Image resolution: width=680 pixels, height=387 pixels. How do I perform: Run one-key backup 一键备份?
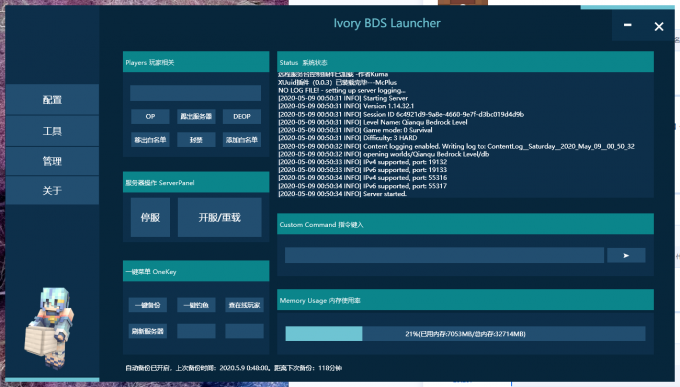coord(148,305)
